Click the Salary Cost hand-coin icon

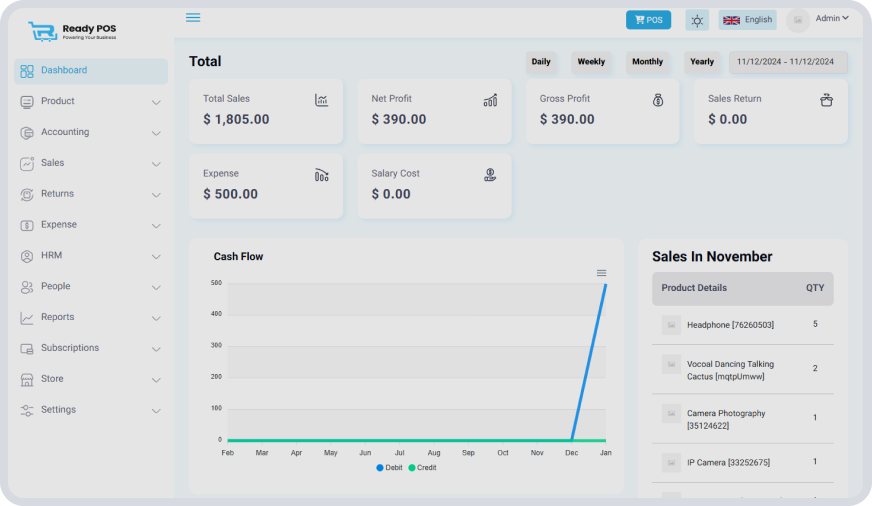[x=490, y=175]
